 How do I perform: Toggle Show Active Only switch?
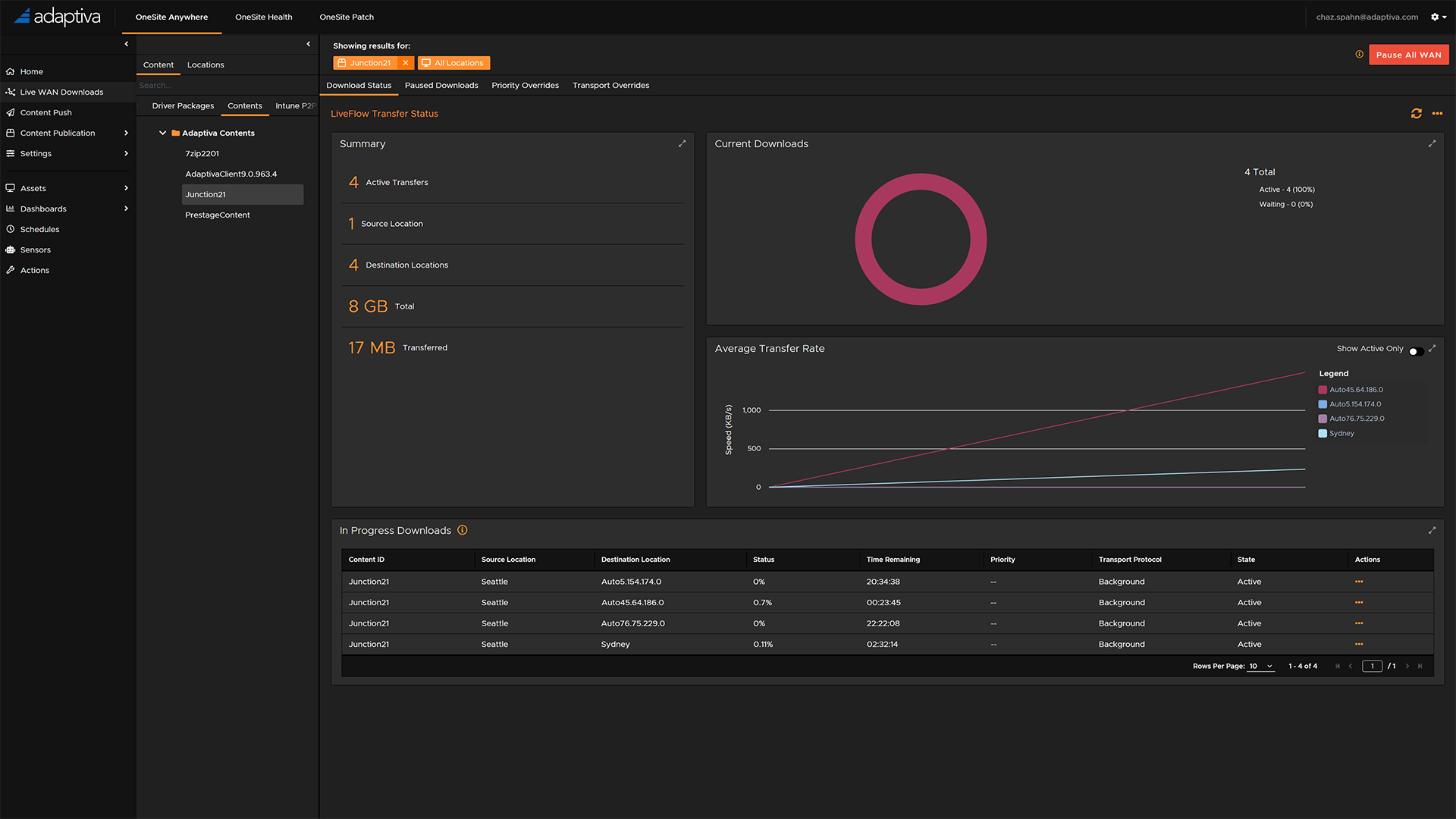click(x=1415, y=350)
